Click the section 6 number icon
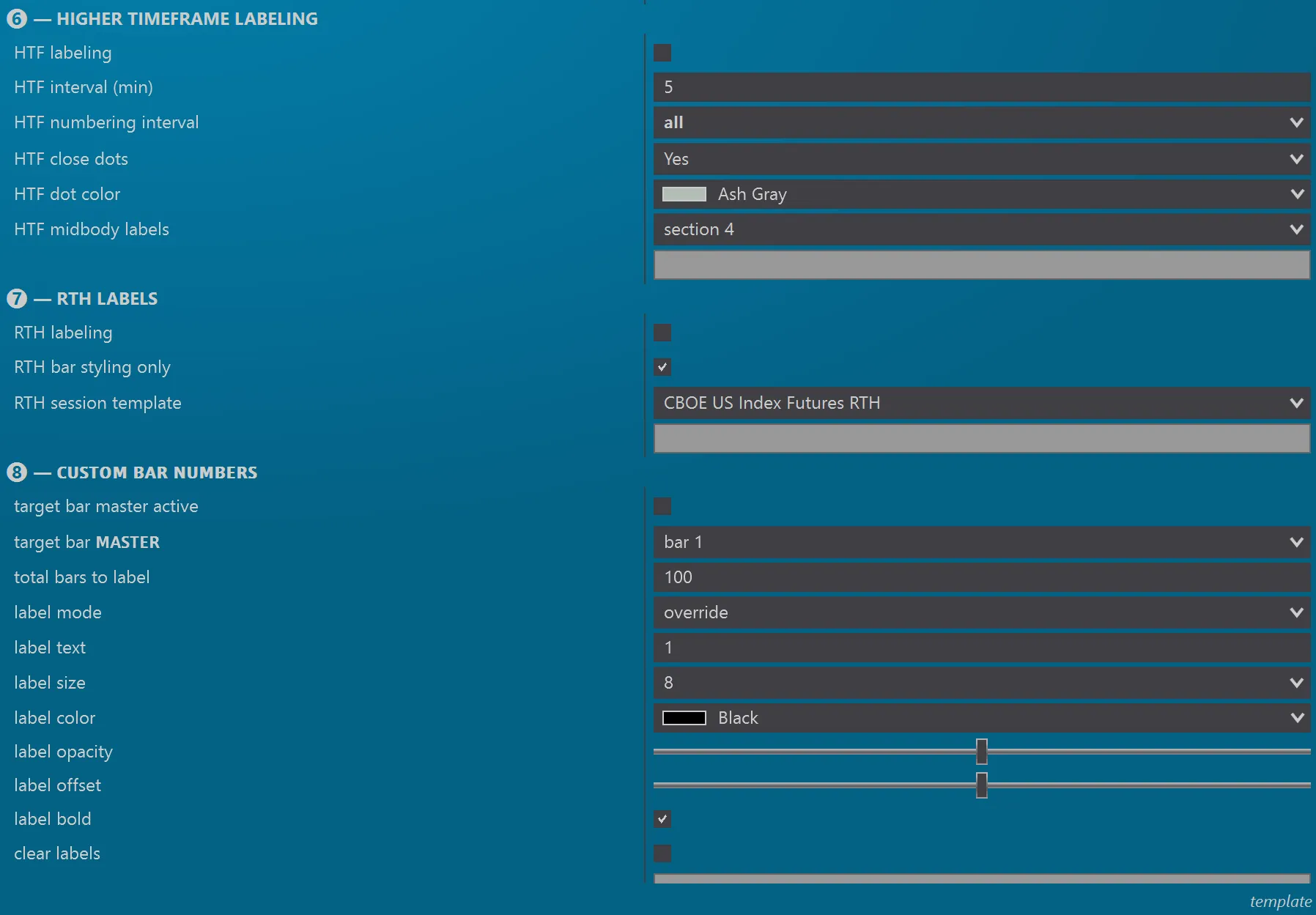 17,19
